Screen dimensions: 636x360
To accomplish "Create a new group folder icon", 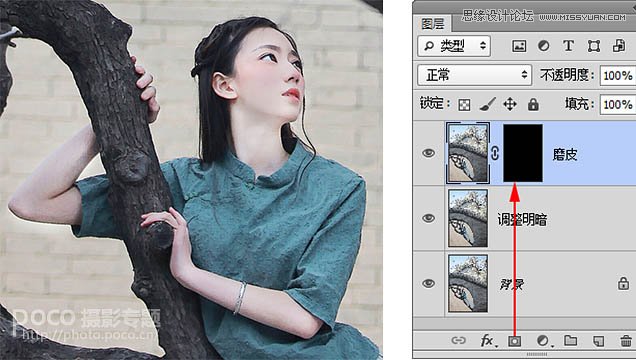I will coord(570,340).
